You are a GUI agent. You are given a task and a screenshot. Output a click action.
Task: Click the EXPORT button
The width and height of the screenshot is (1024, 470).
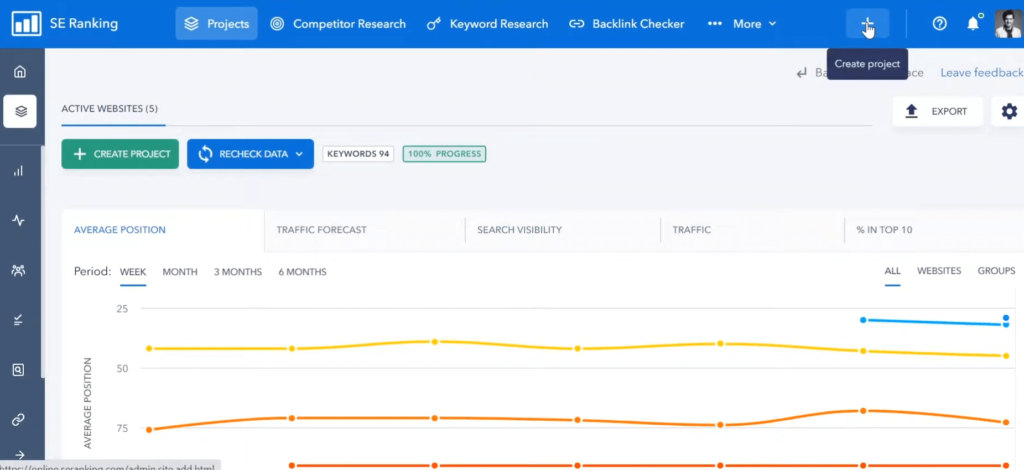click(937, 112)
